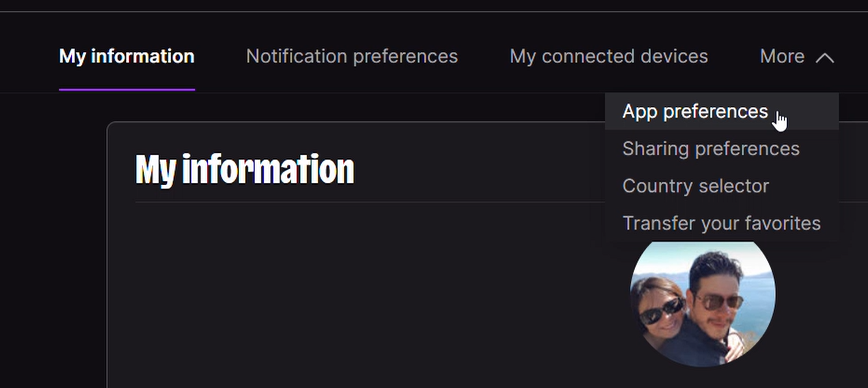Manage devices via My connected devices
Image resolution: width=868 pixels, height=388 pixels.
[x=609, y=56]
